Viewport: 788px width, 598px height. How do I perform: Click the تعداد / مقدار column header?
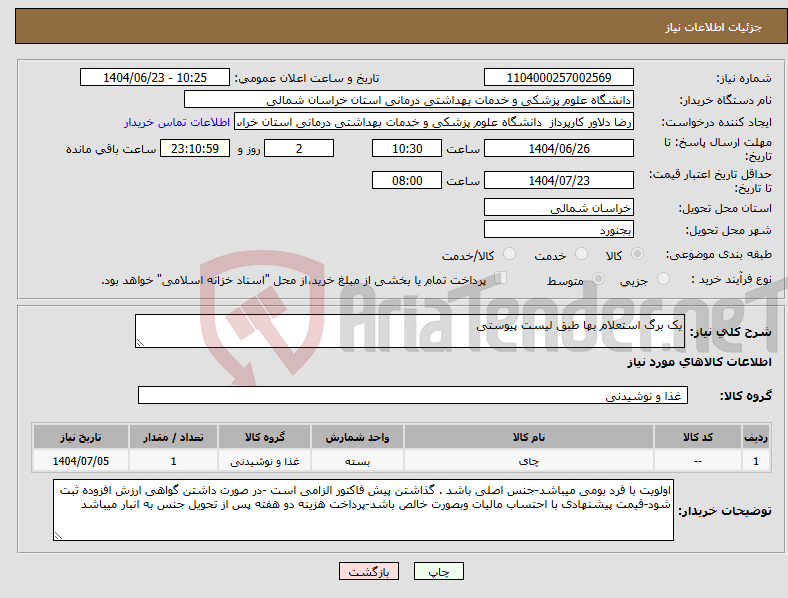173,437
